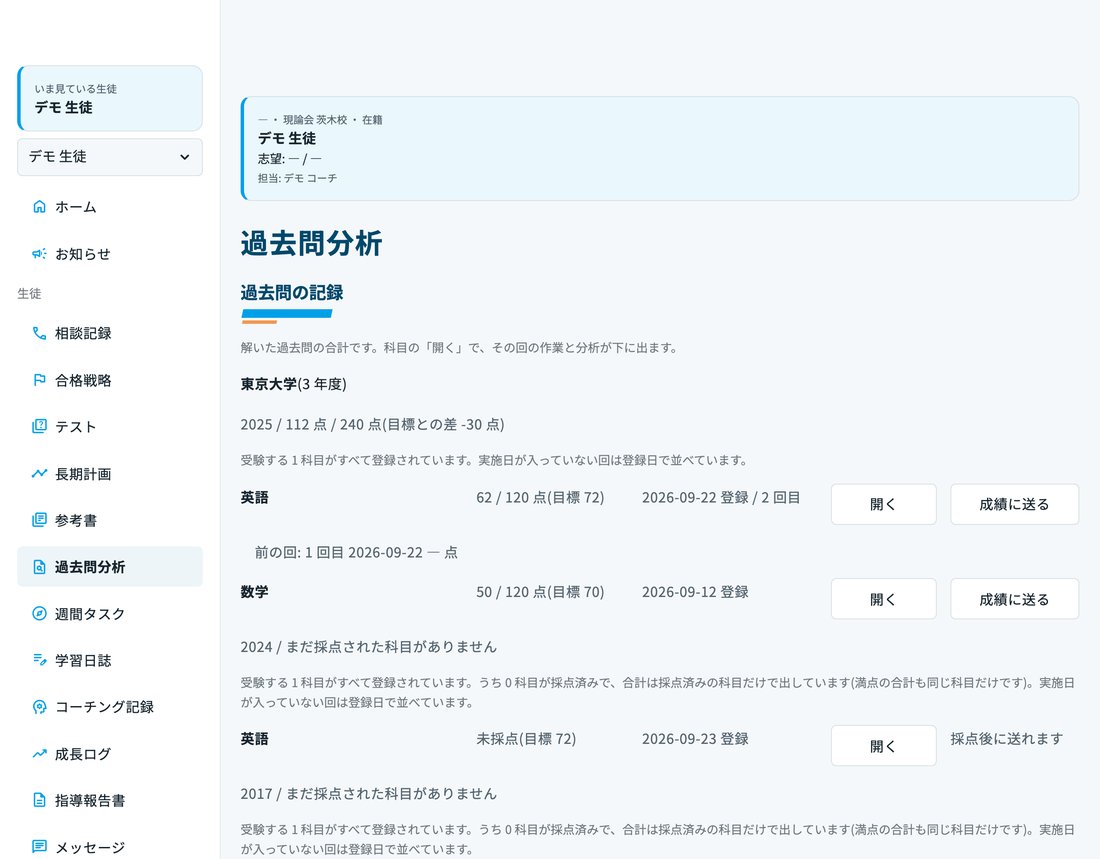Click 成績に送る for 2025 英語 row

pos(1014,504)
